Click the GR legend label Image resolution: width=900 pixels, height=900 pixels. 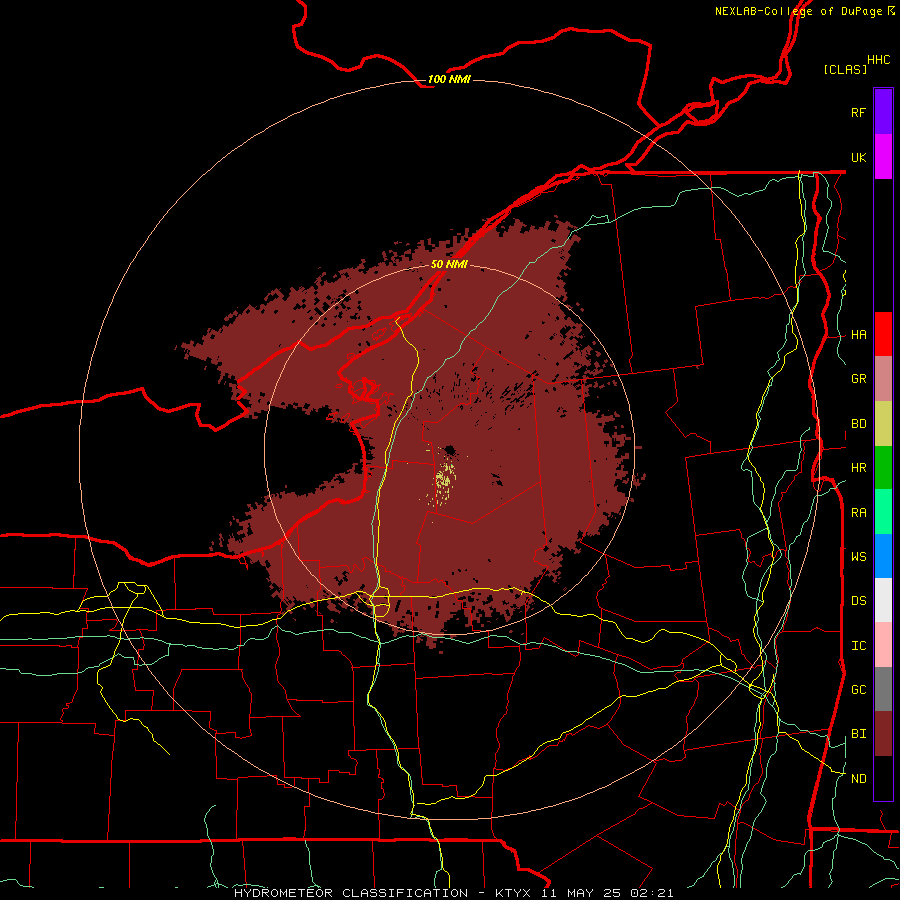coord(859,379)
